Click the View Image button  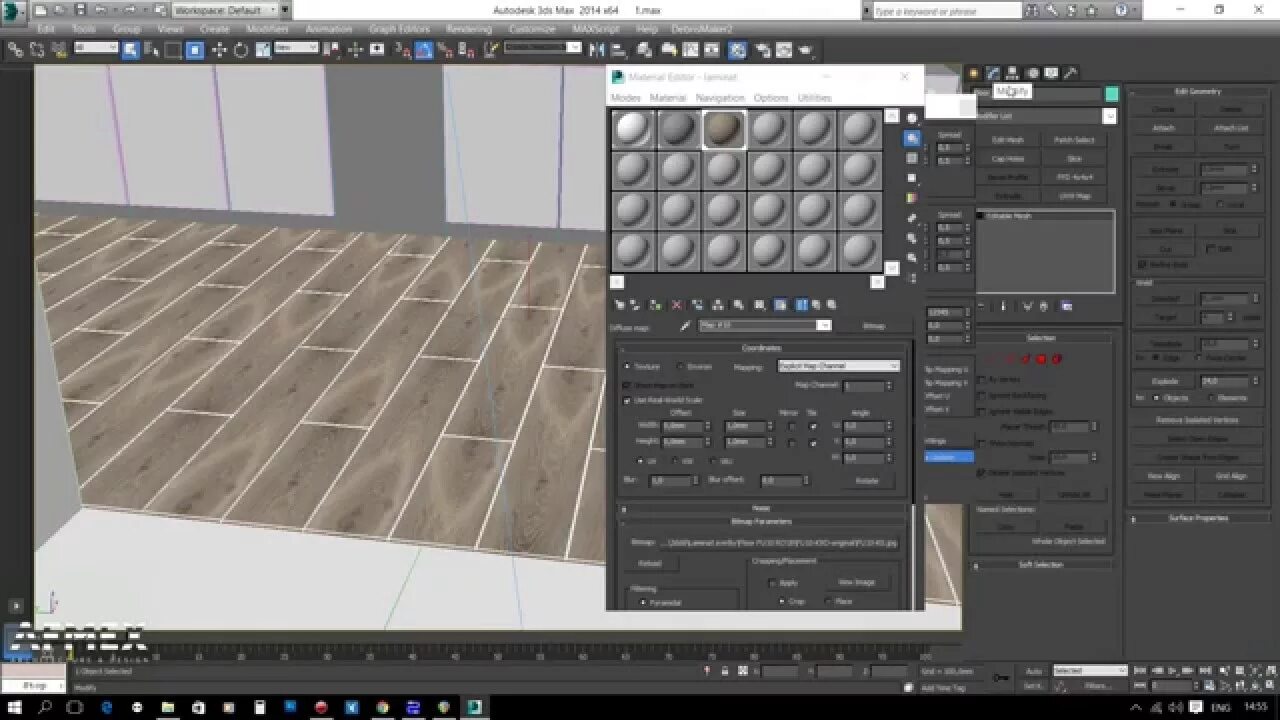pos(856,583)
